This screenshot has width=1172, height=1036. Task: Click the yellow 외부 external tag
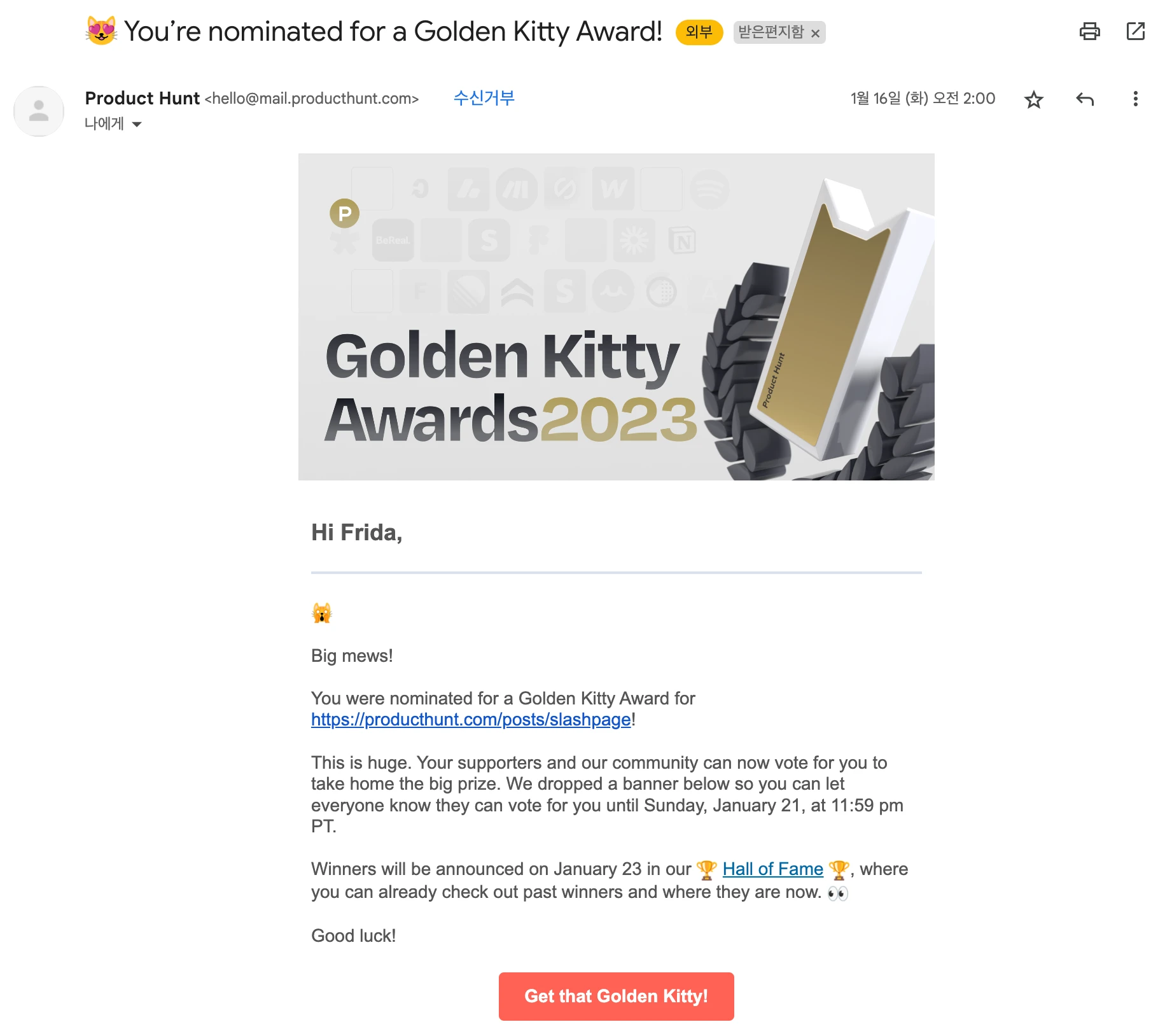click(x=699, y=32)
